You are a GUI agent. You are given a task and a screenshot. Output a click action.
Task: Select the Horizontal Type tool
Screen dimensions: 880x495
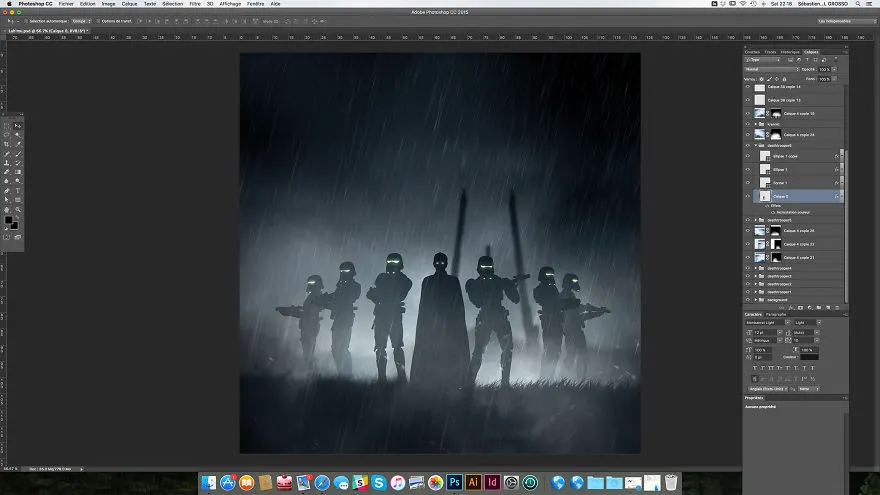click(x=18, y=191)
